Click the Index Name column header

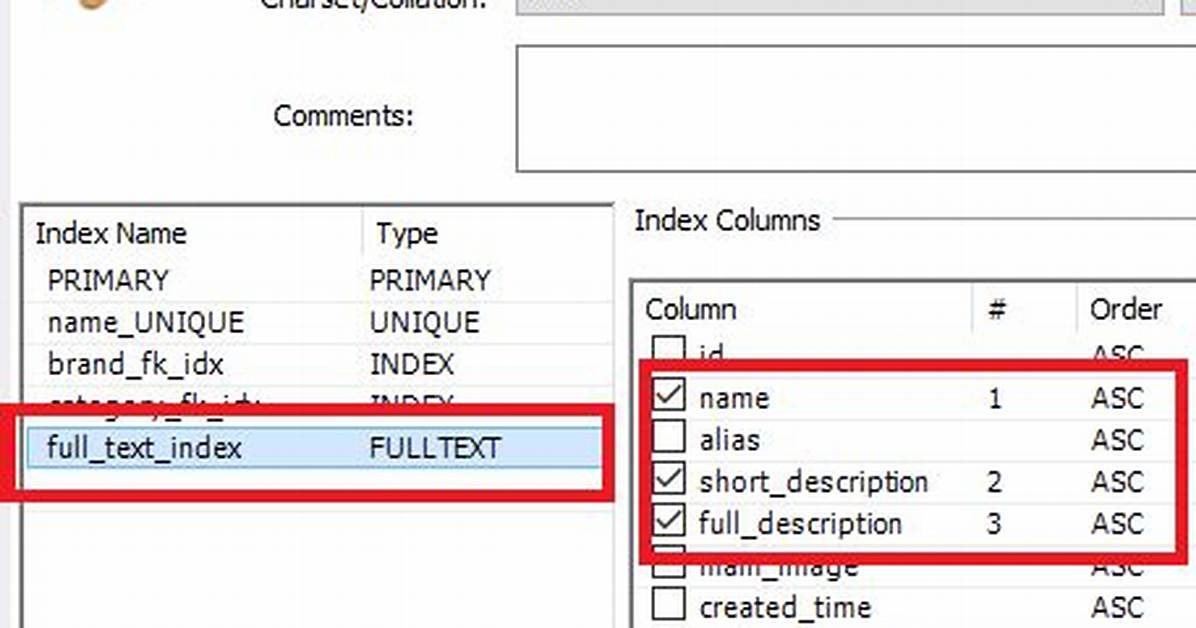111,233
